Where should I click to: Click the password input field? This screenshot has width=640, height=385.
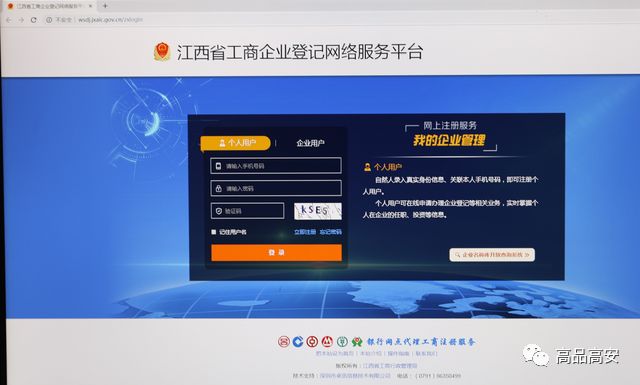[x=276, y=188]
